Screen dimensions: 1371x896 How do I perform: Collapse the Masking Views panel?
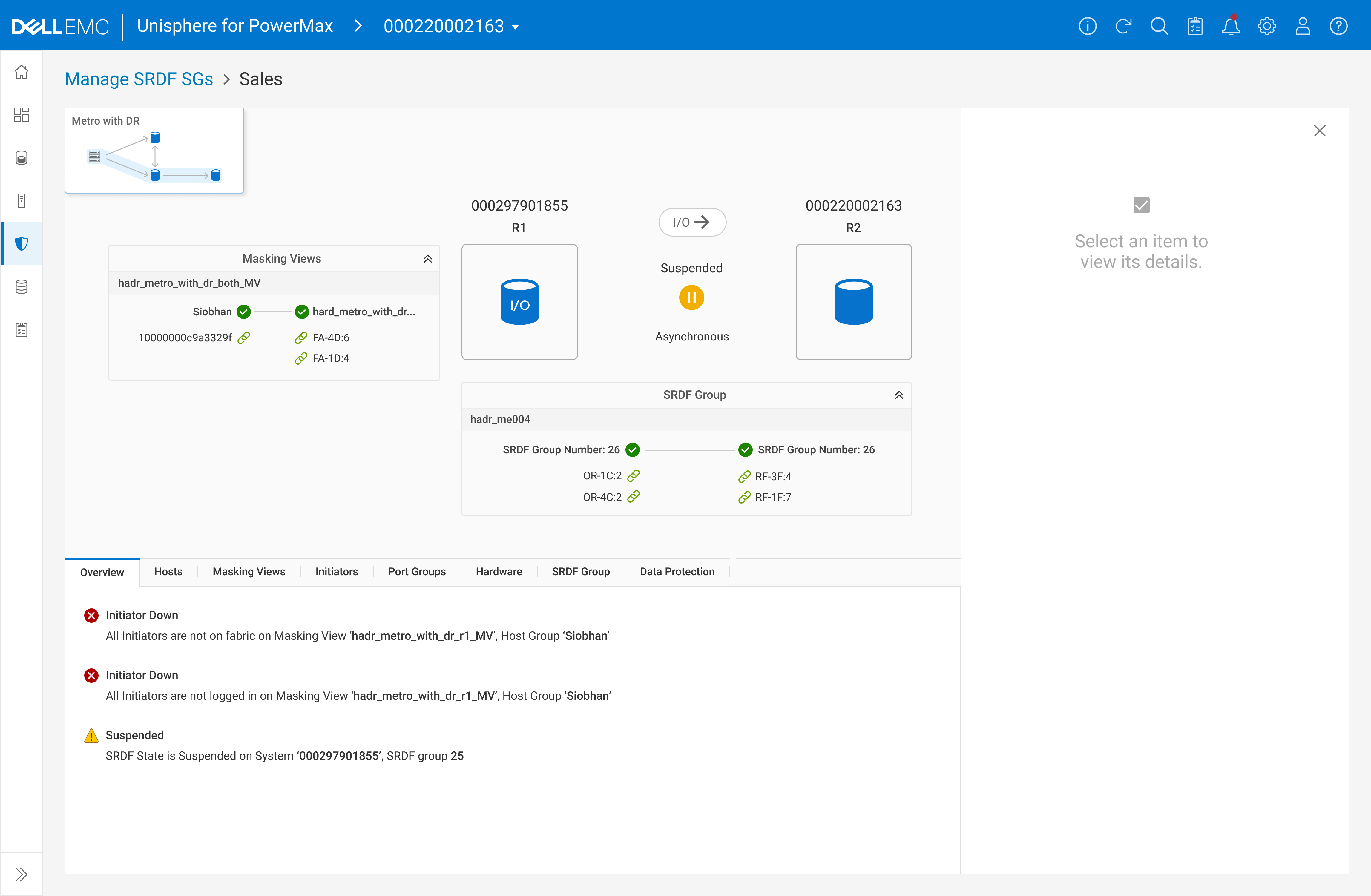point(427,259)
